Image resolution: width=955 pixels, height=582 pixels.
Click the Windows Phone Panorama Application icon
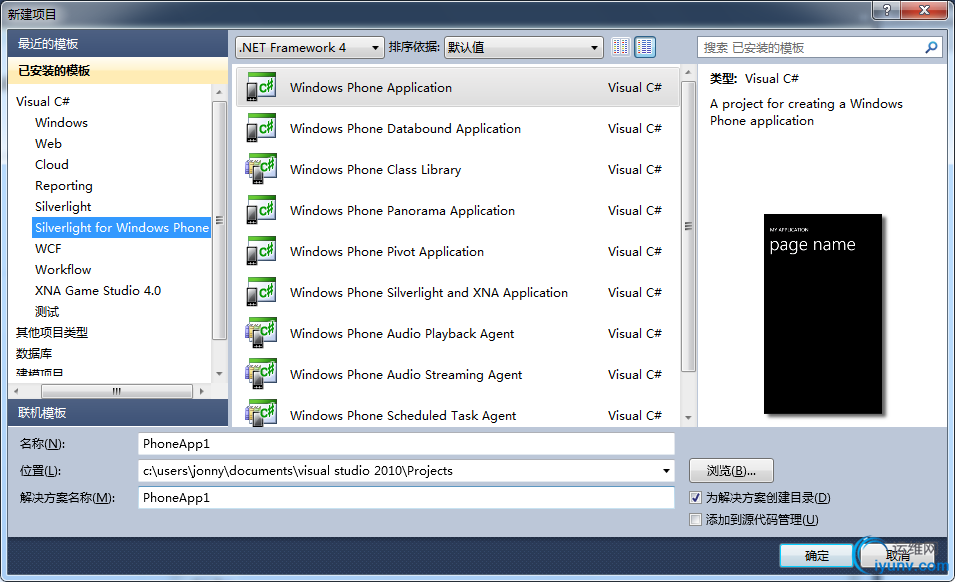click(x=261, y=210)
